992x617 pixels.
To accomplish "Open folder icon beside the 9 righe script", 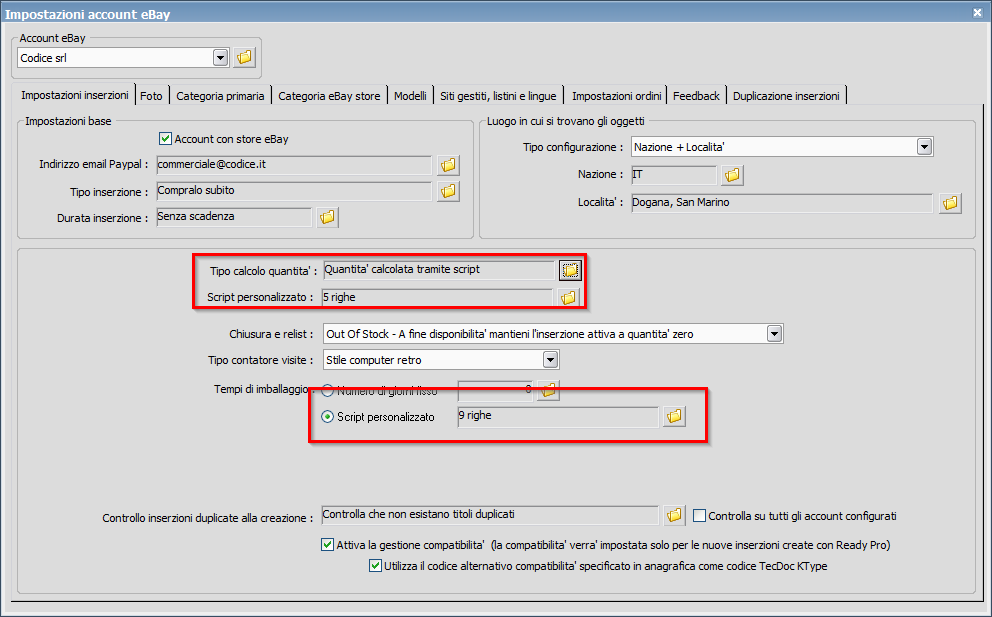I will [674, 416].
